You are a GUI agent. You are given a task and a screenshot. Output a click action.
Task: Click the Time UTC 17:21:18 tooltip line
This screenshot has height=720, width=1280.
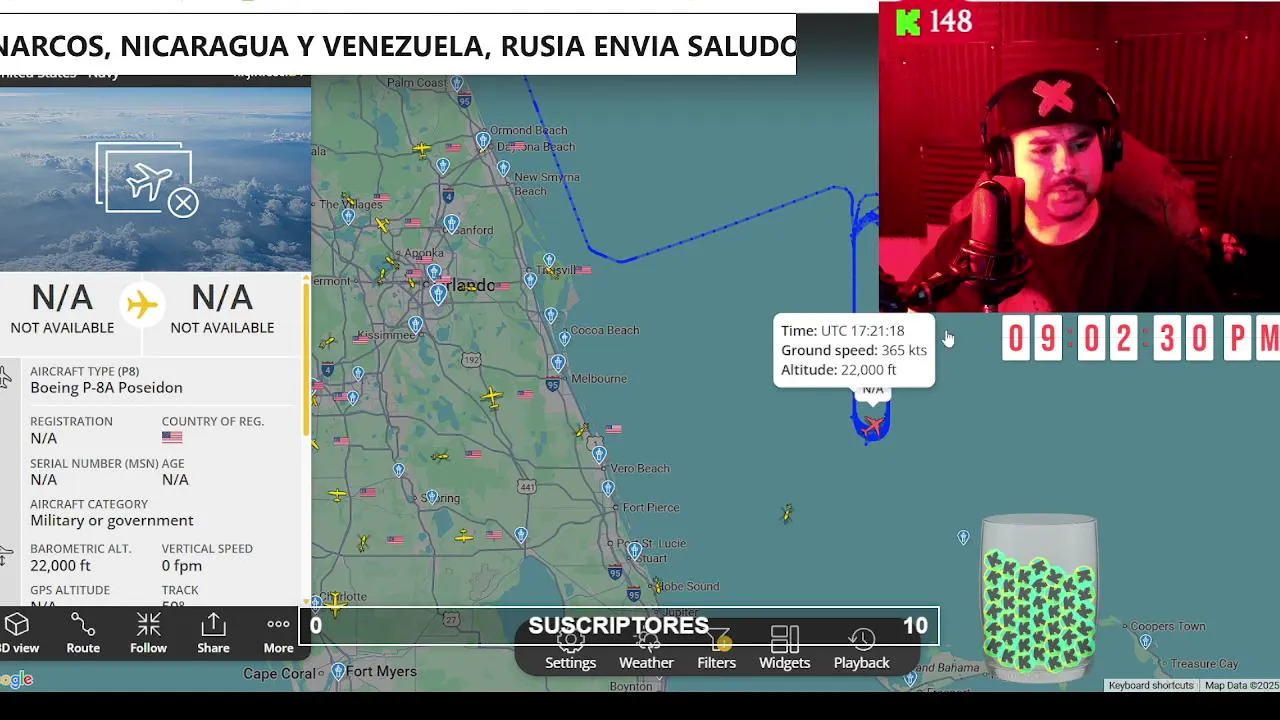click(x=843, y=331)
